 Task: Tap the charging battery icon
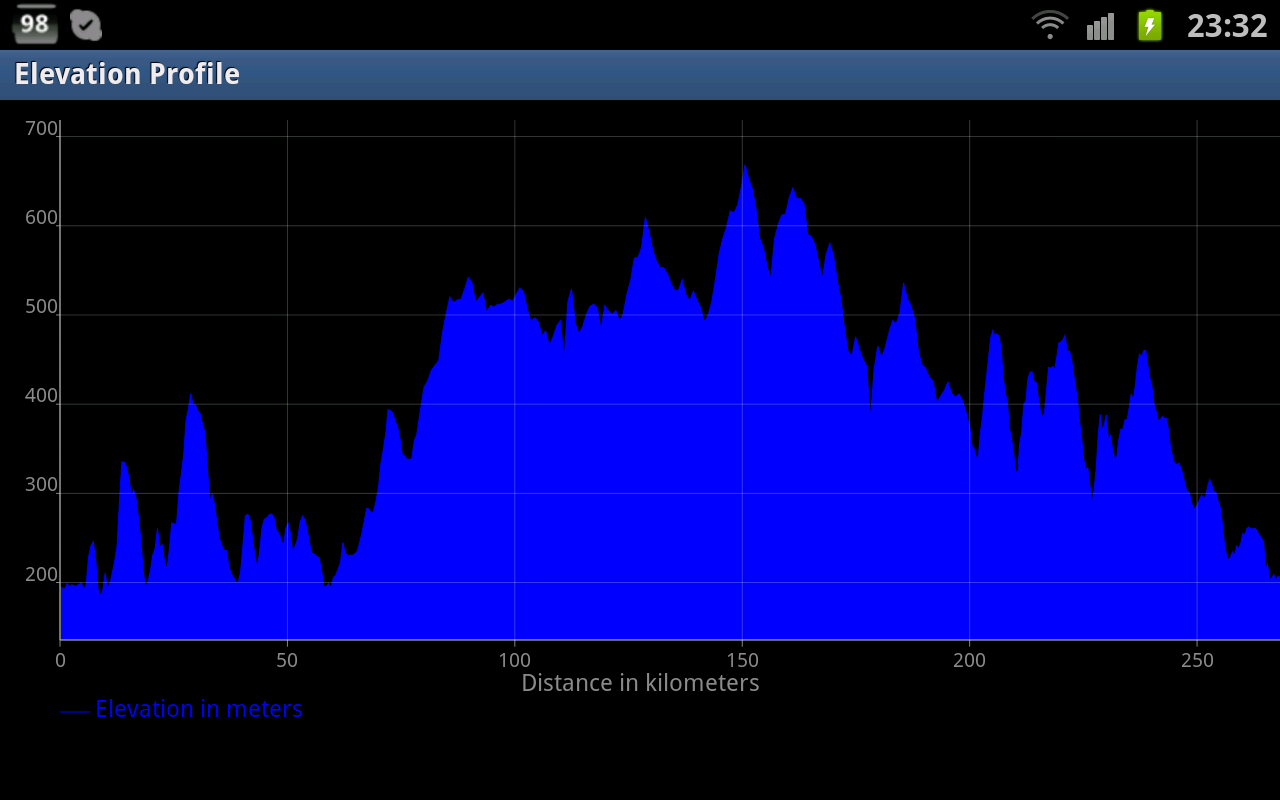[x=1150, y=25]
